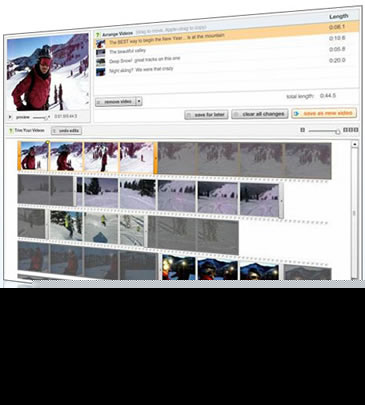Screen dimensions: 365x405
Task: Click the timeline scrollbar up arrow
Action: [355, 144]
